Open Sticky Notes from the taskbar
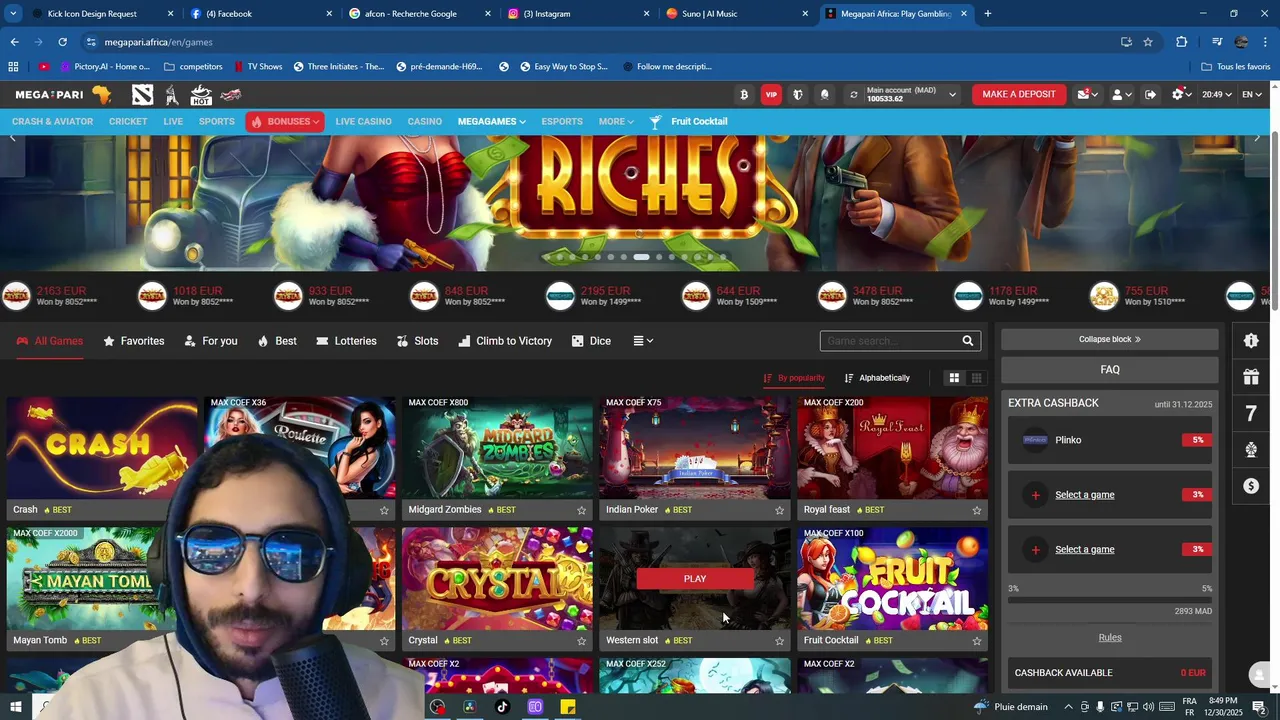 (567, 707)
